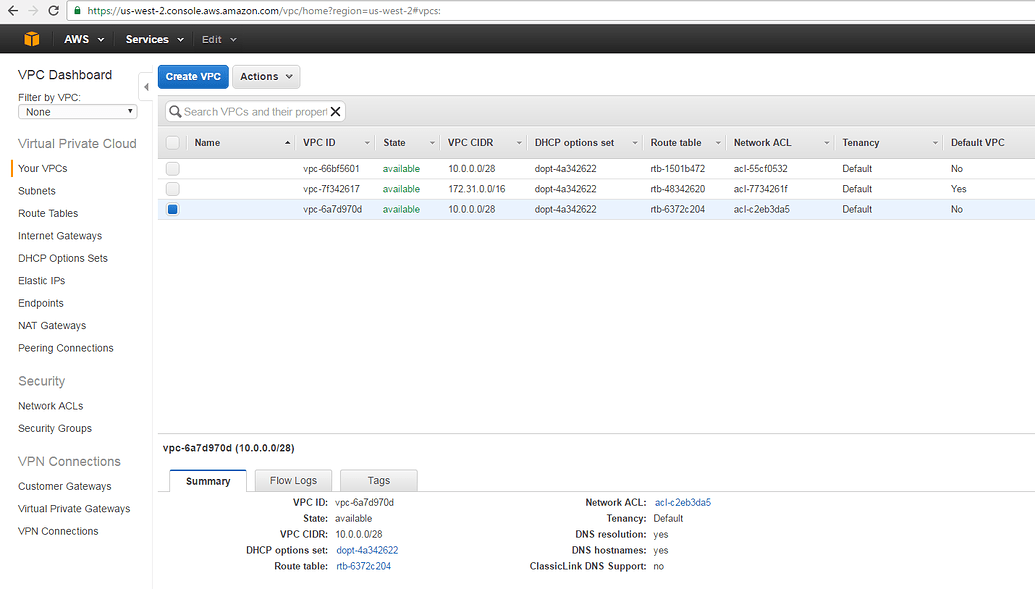The height and width of the screenshot is (589, 1035).
Task: Open Elastic IPs in sidebar
Action: 42,281
